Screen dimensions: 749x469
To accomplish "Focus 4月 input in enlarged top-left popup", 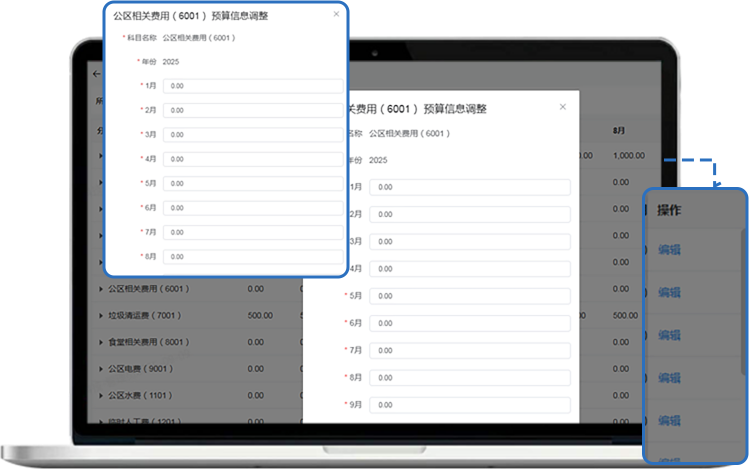I will pyautogui.click(x=253, y=159).
